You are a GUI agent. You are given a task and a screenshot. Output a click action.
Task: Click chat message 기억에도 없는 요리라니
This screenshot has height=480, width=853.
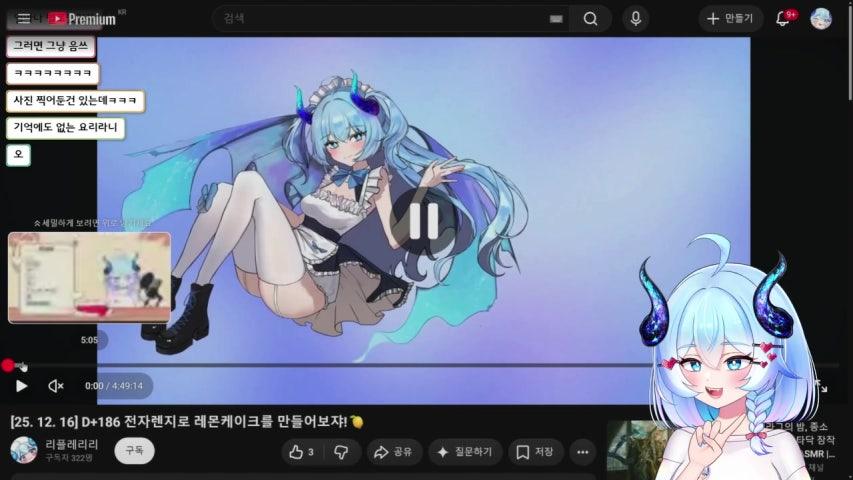pyautogui.click(x=65, y=128)
